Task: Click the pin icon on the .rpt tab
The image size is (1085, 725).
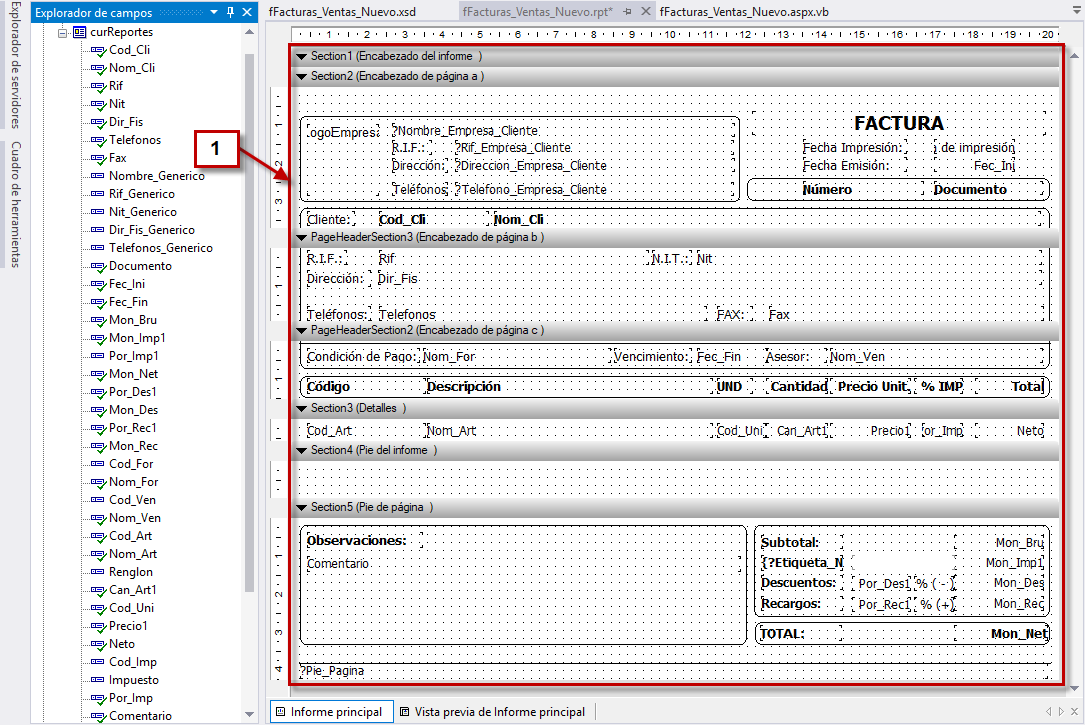Action: coord(627,11)
